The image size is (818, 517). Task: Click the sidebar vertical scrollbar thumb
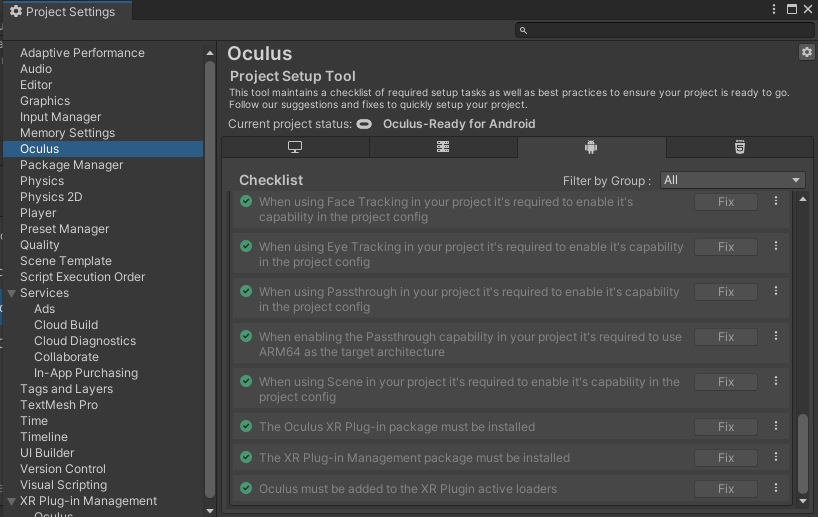[x=210, y=280]
